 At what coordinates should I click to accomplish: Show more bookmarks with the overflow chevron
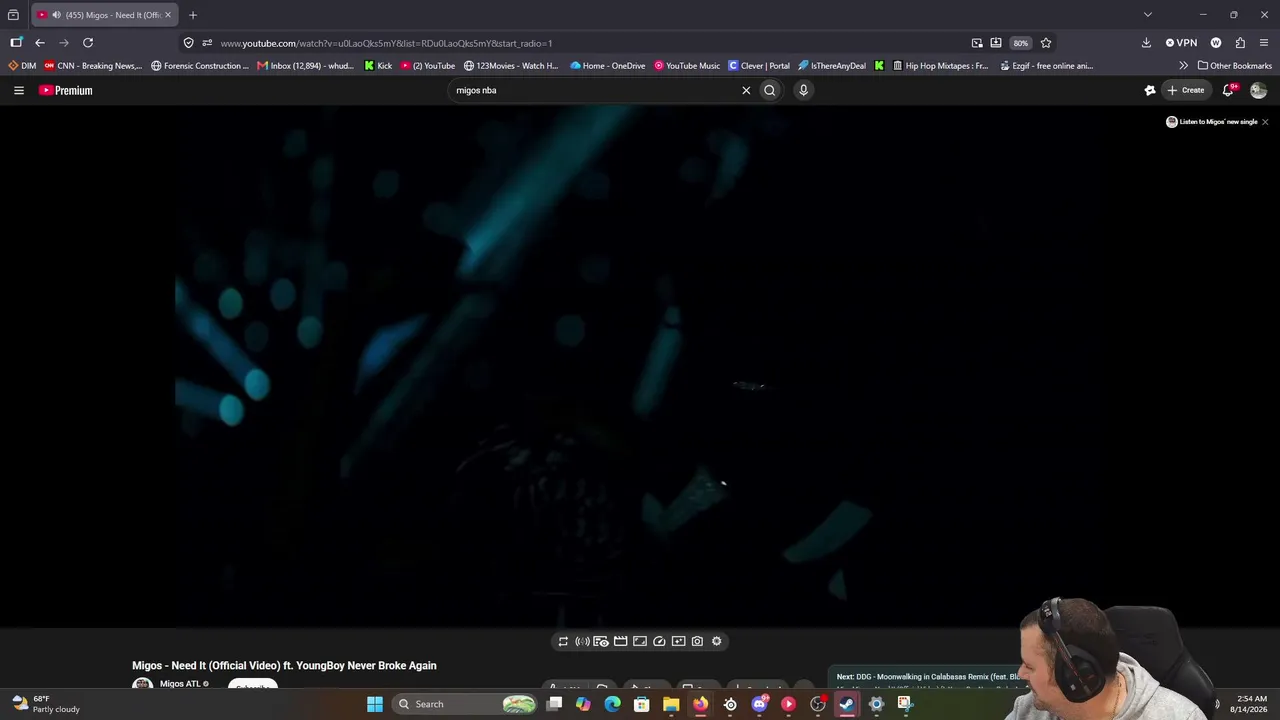(x=1184, y=66)
